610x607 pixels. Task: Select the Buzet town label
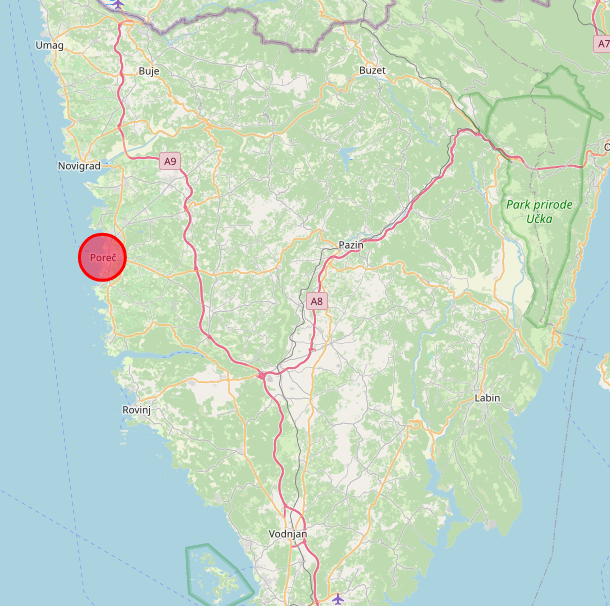[372, 70]
